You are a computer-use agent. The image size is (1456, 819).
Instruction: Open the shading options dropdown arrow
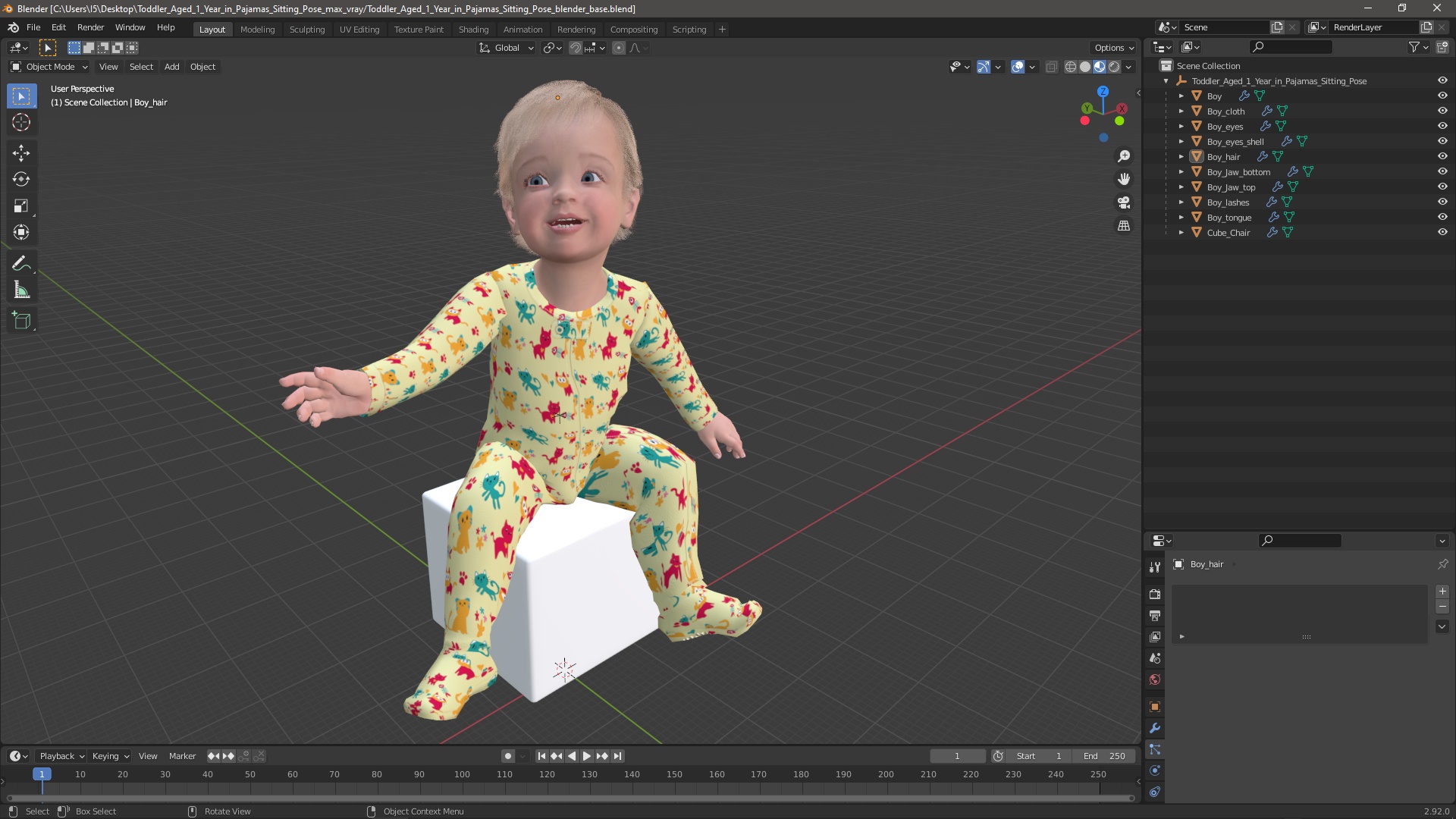click(1128, 67)
